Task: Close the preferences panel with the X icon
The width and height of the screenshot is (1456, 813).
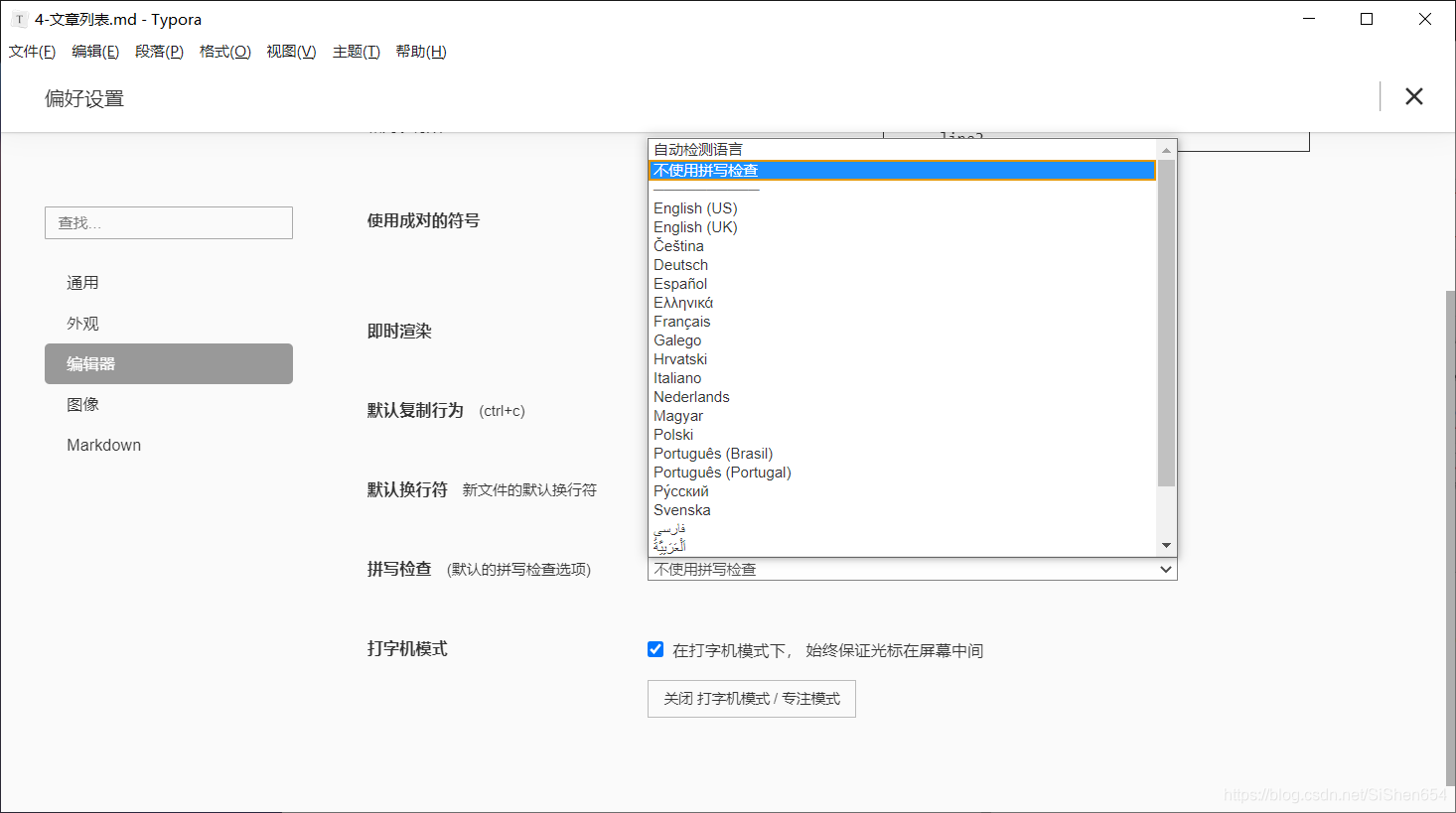Action: coord(1414,96)
